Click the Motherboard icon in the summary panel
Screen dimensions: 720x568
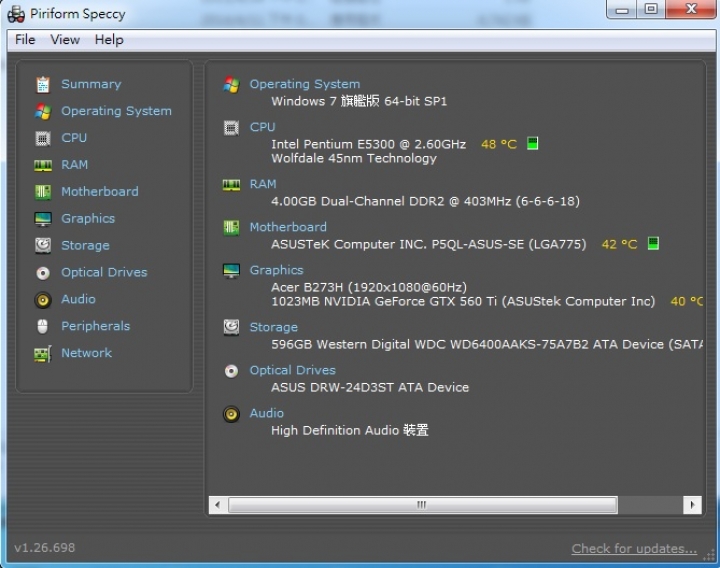pos(231,227)
